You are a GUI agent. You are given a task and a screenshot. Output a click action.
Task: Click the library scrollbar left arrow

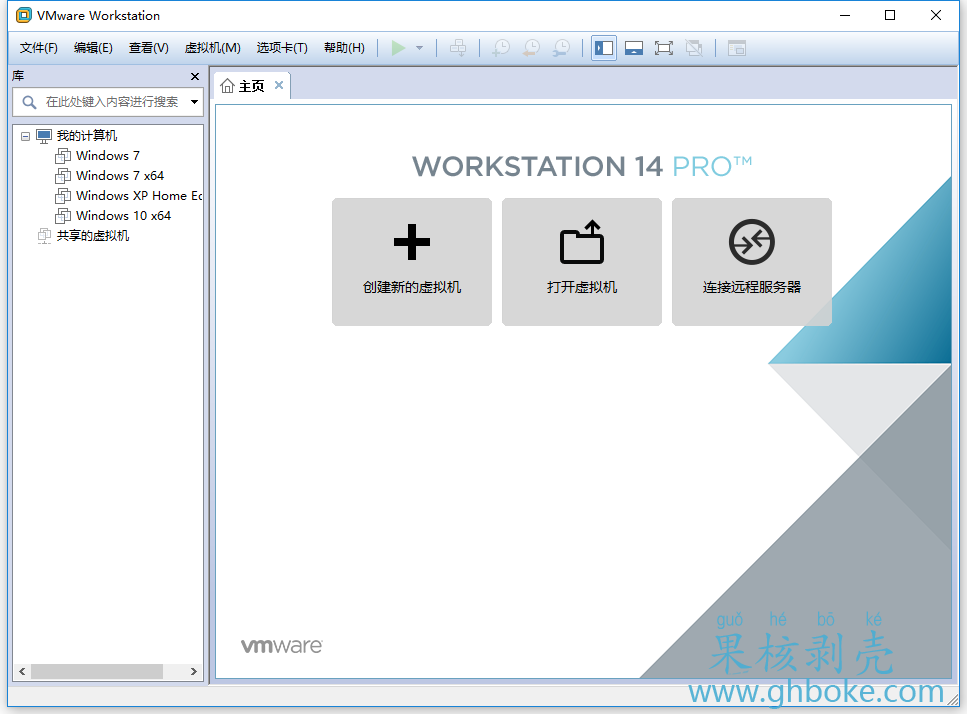tap(22, 671)
